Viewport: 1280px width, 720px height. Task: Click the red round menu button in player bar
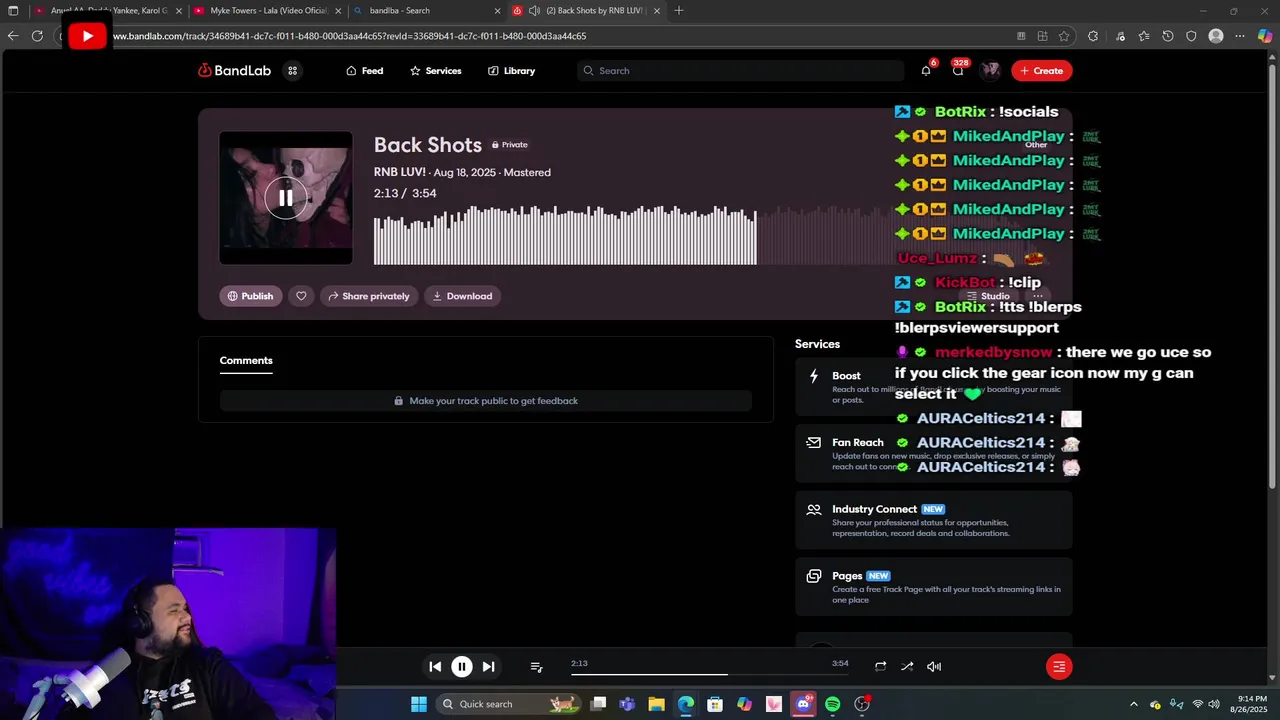(x=1059, y=667)
